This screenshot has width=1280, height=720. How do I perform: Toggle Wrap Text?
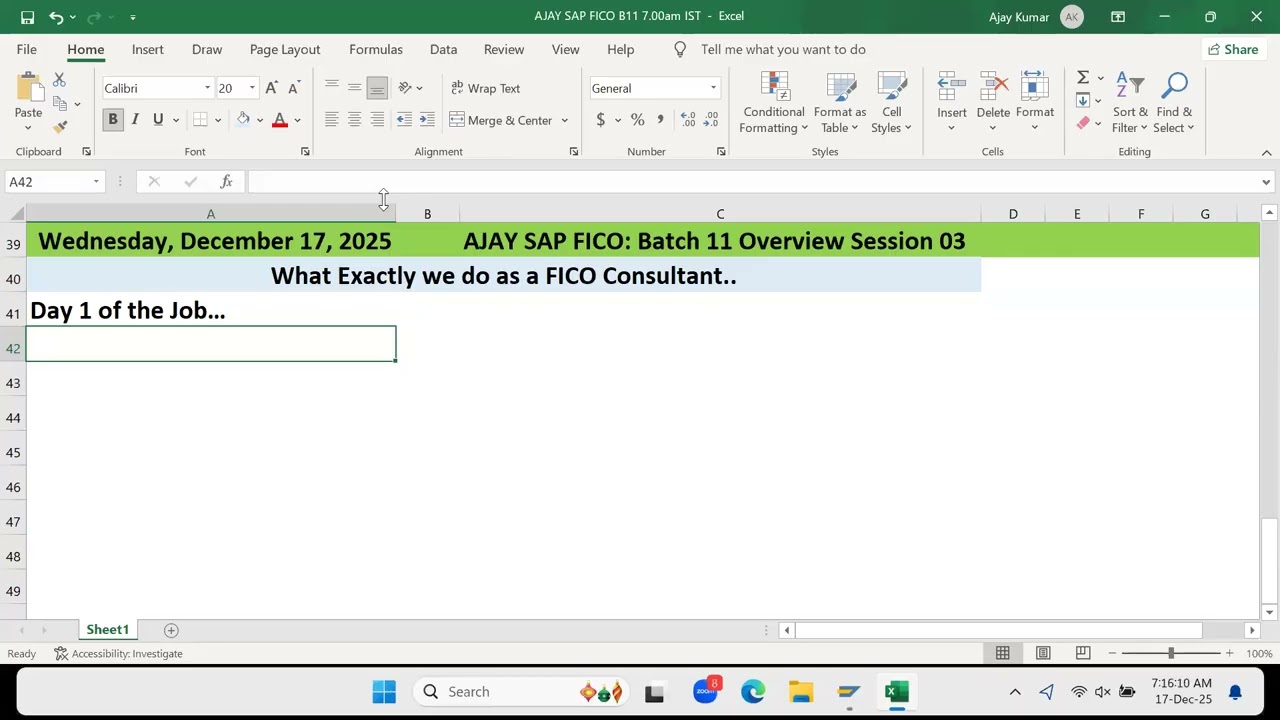click(486, 88)
